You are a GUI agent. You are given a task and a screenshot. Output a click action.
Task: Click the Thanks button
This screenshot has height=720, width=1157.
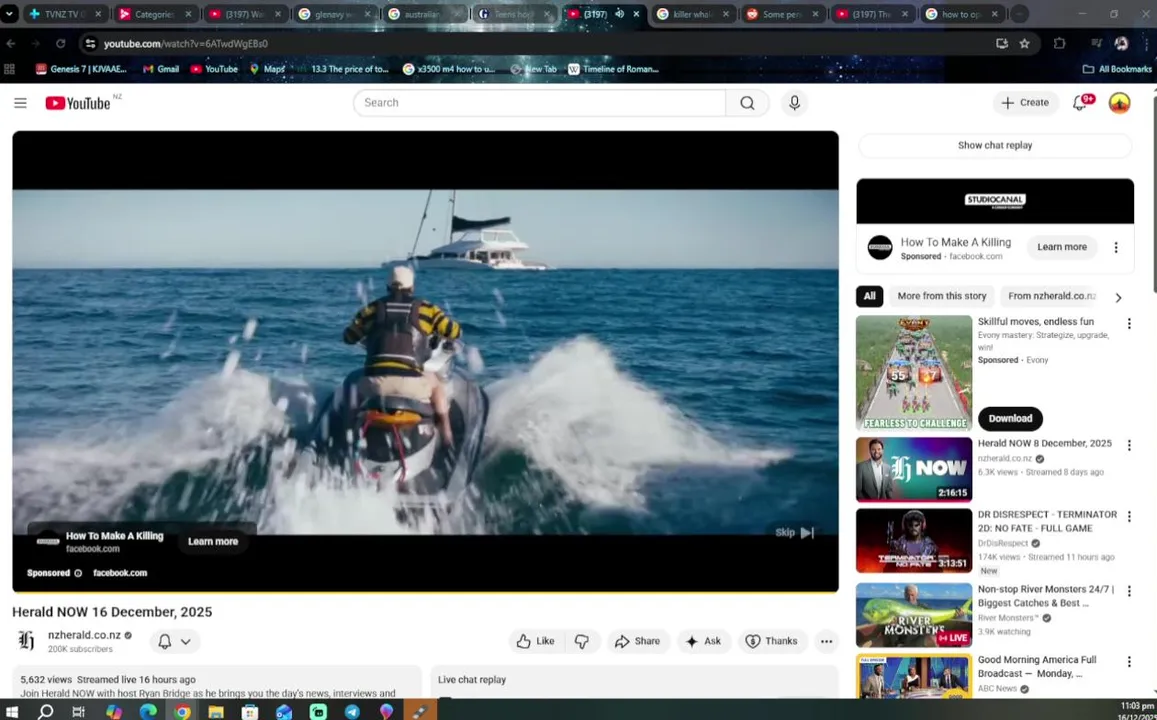pyautogui.click(x=771, y=641)
